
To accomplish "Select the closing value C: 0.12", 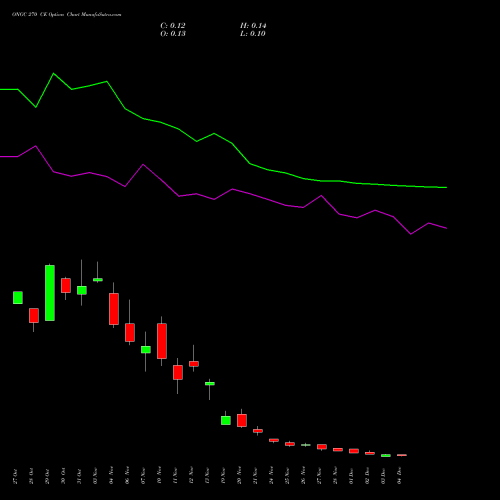I will pyautogui.click(x=173, y=26).
